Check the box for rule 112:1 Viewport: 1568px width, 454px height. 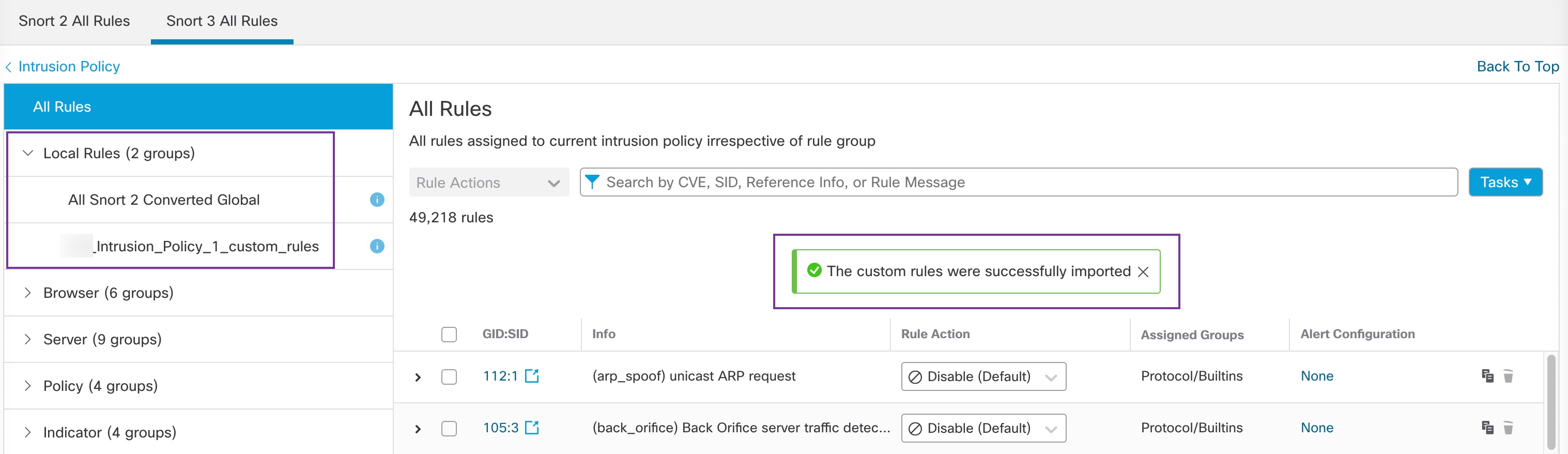pos(449,376)
